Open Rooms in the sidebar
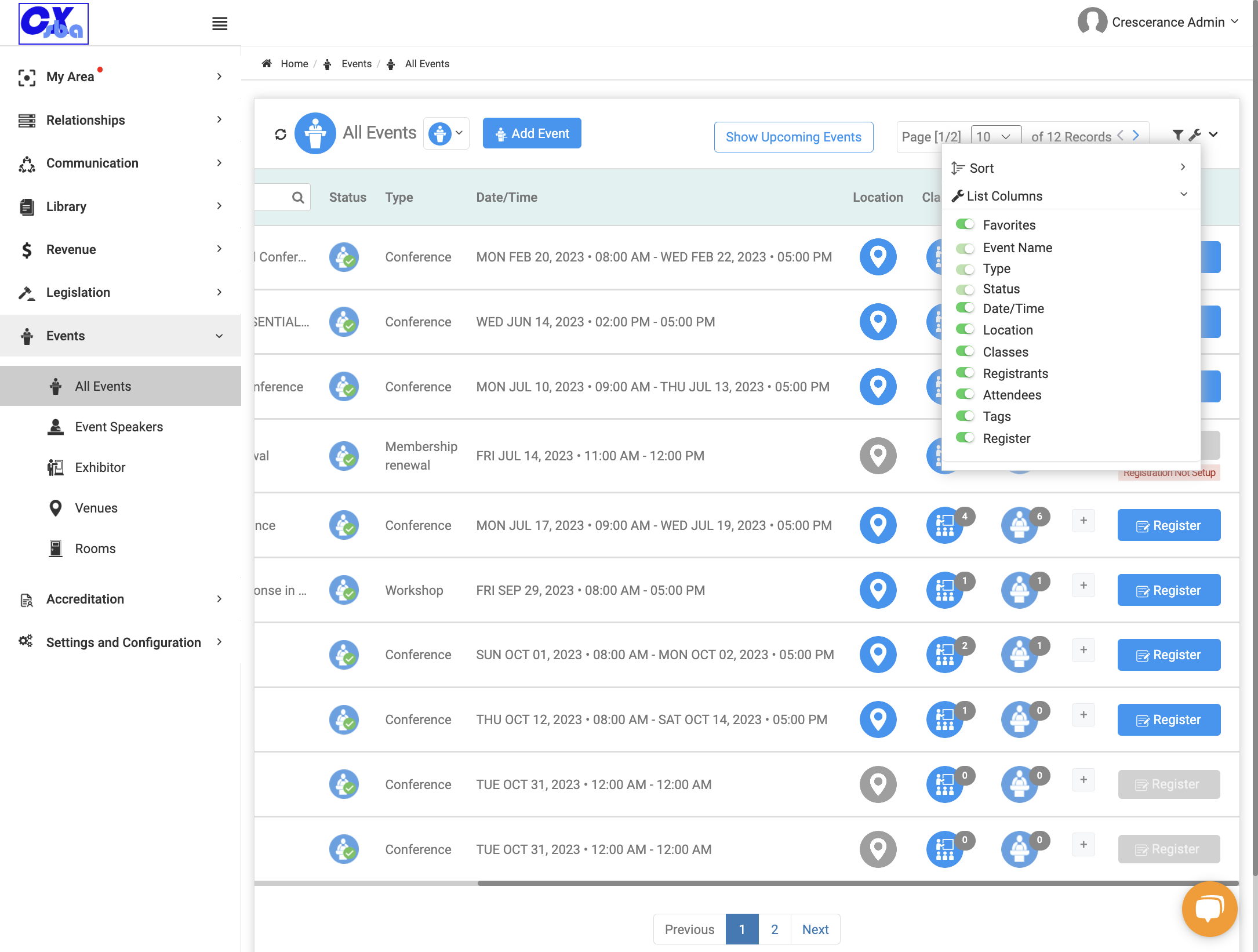The width and height of the screenshot is (1258, 952). click(95, 549)
